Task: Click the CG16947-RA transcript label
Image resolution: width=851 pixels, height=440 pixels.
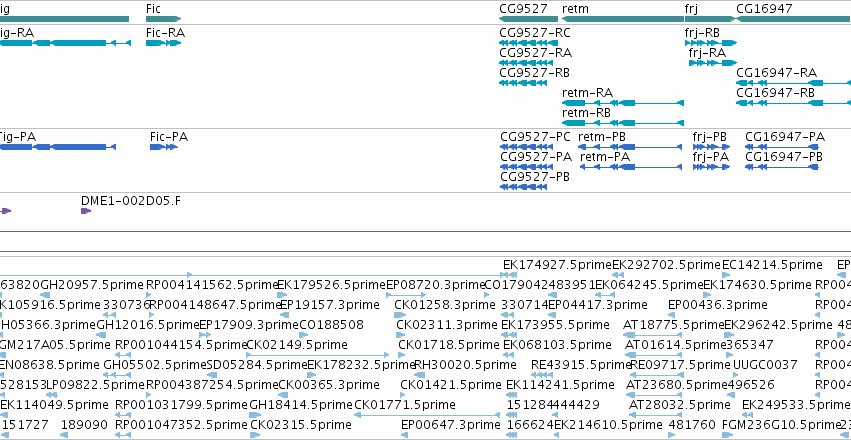Action: (777, 73)
